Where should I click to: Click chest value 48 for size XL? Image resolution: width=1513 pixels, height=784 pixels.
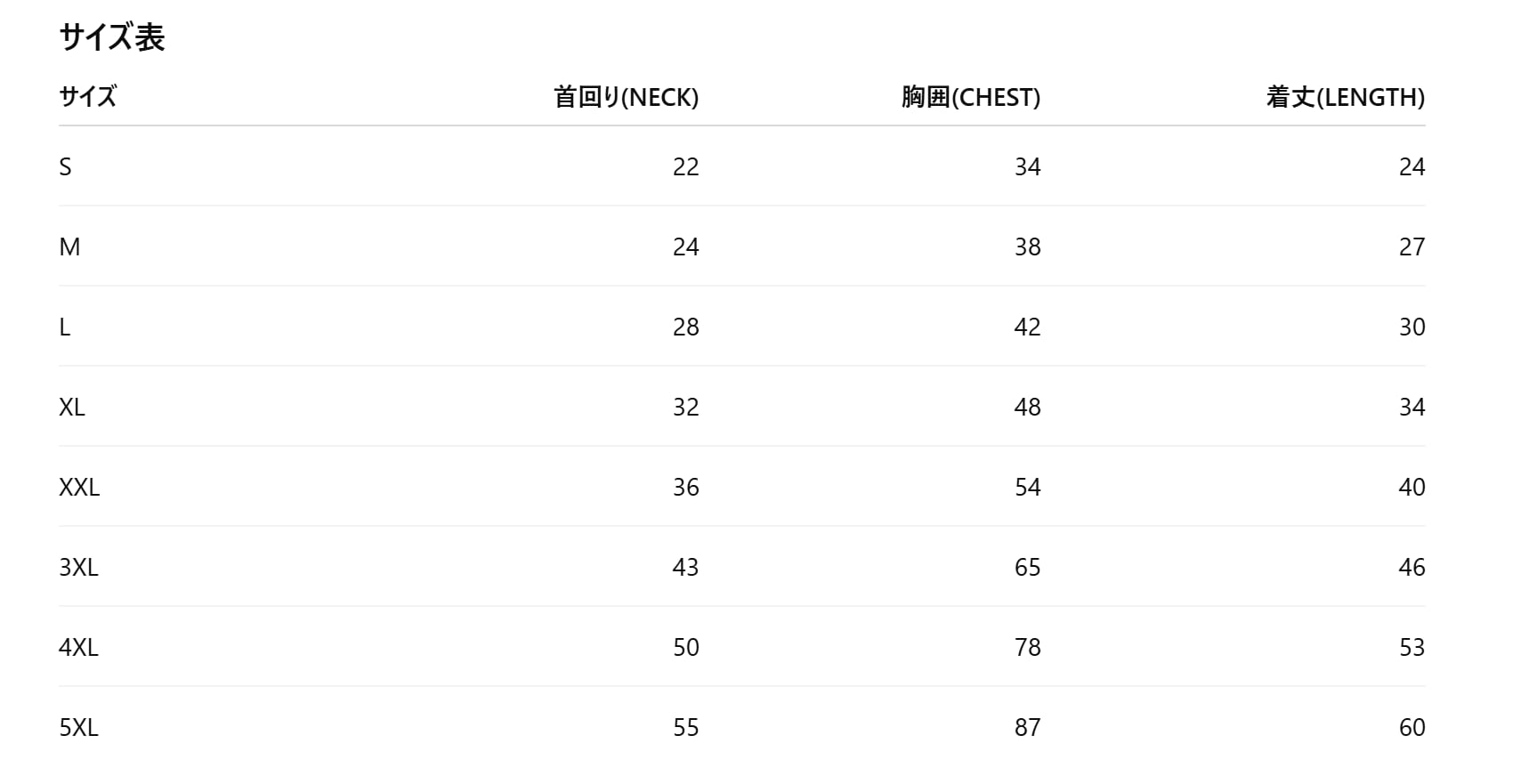pos(1027,407)
